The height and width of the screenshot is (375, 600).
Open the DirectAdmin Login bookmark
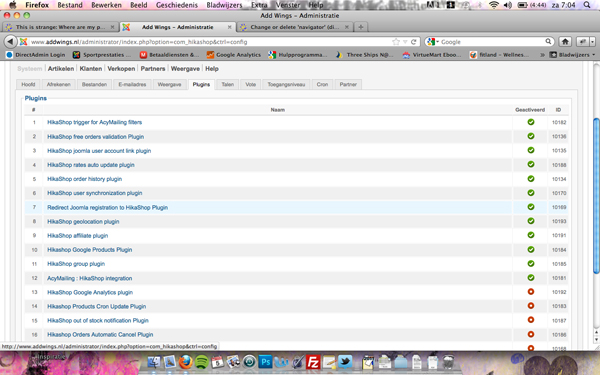pyautogui.click(x=36, y=55)
